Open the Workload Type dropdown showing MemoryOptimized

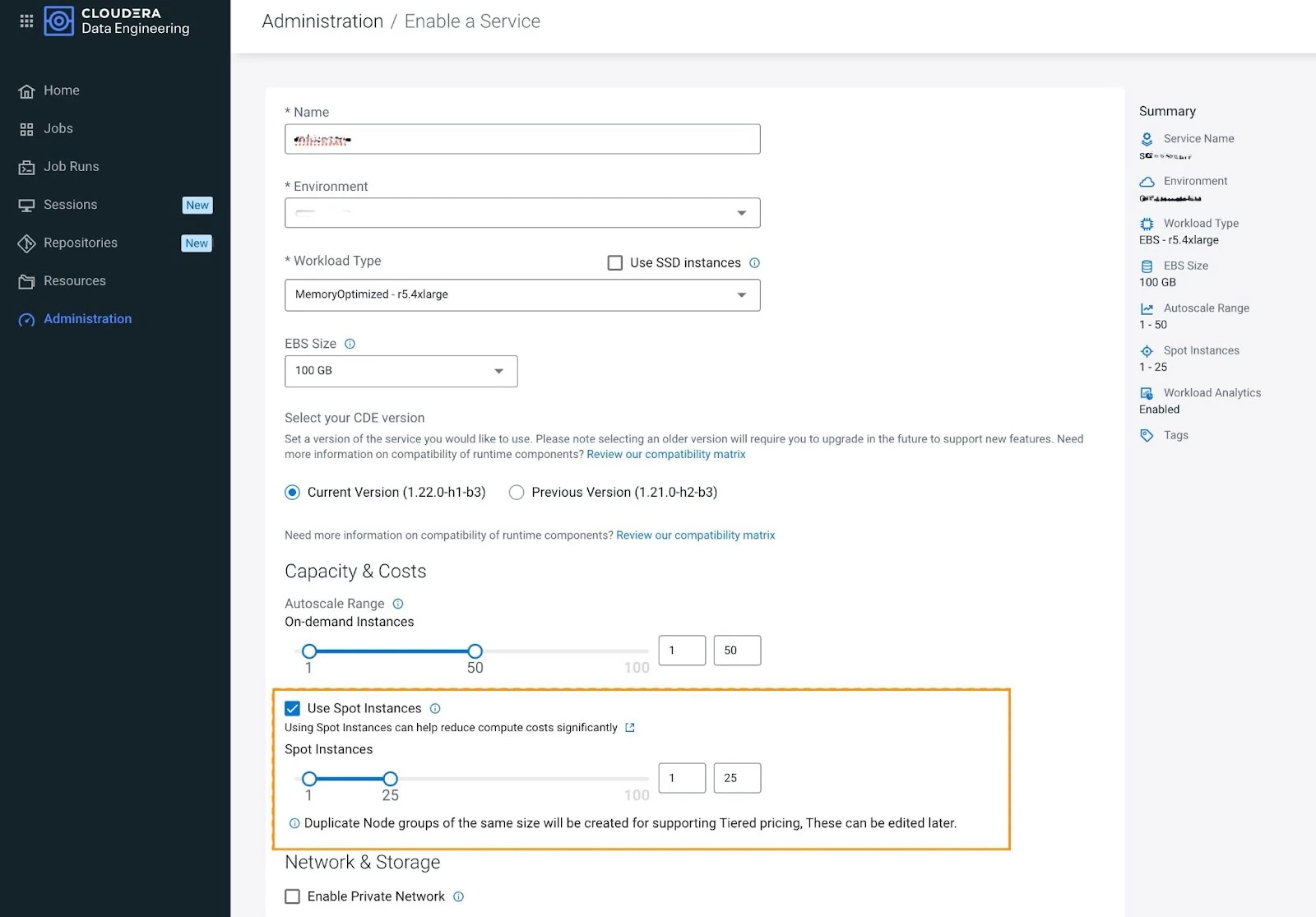[x=522, y=295]
